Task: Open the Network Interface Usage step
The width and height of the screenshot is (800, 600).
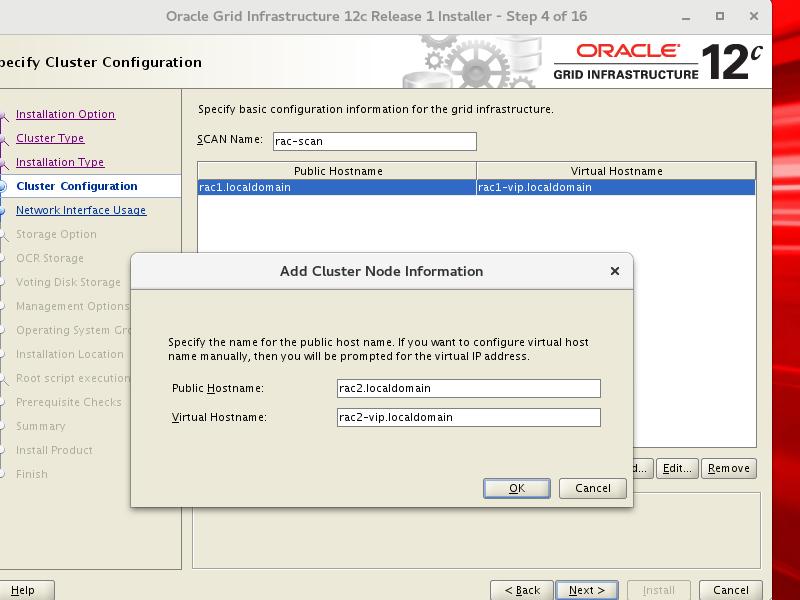Action: point(81,210)
